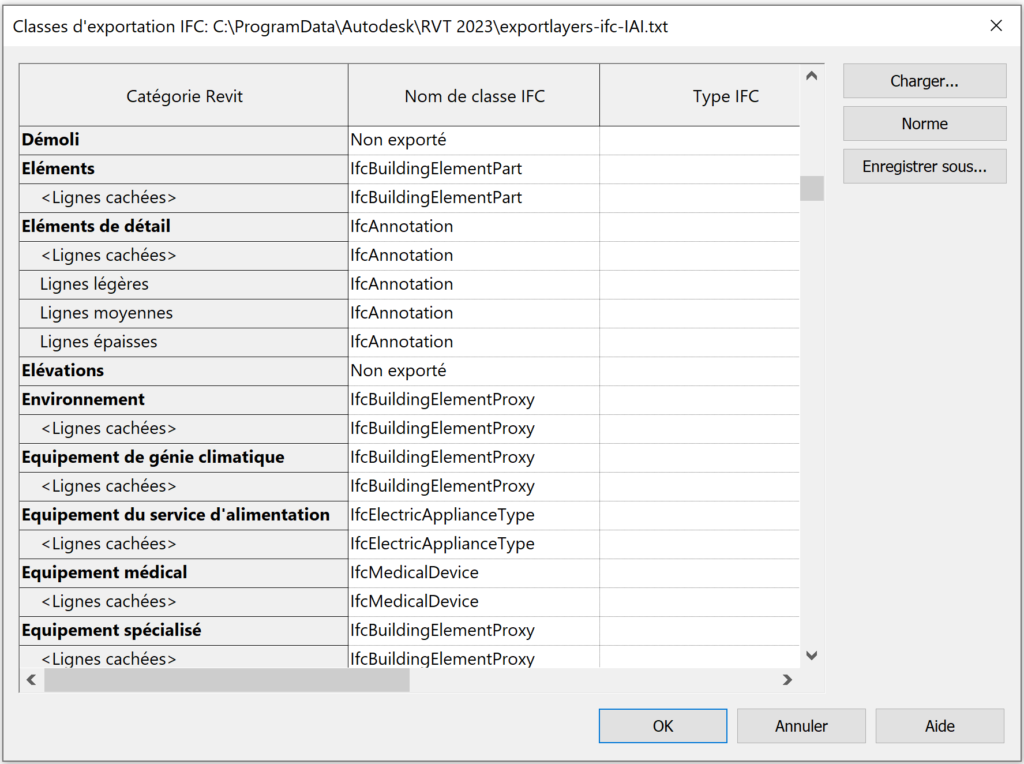Click the Enregistrer sous button
The width and height of the screenshot is (1024, 764).
(x=923, y=166)
